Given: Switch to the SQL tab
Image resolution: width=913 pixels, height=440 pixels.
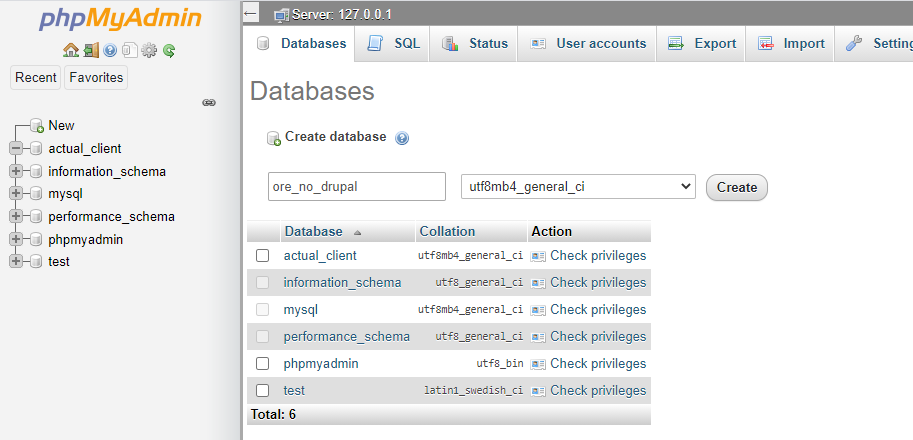Looking at the screenshot, I should tap(394, 44).
